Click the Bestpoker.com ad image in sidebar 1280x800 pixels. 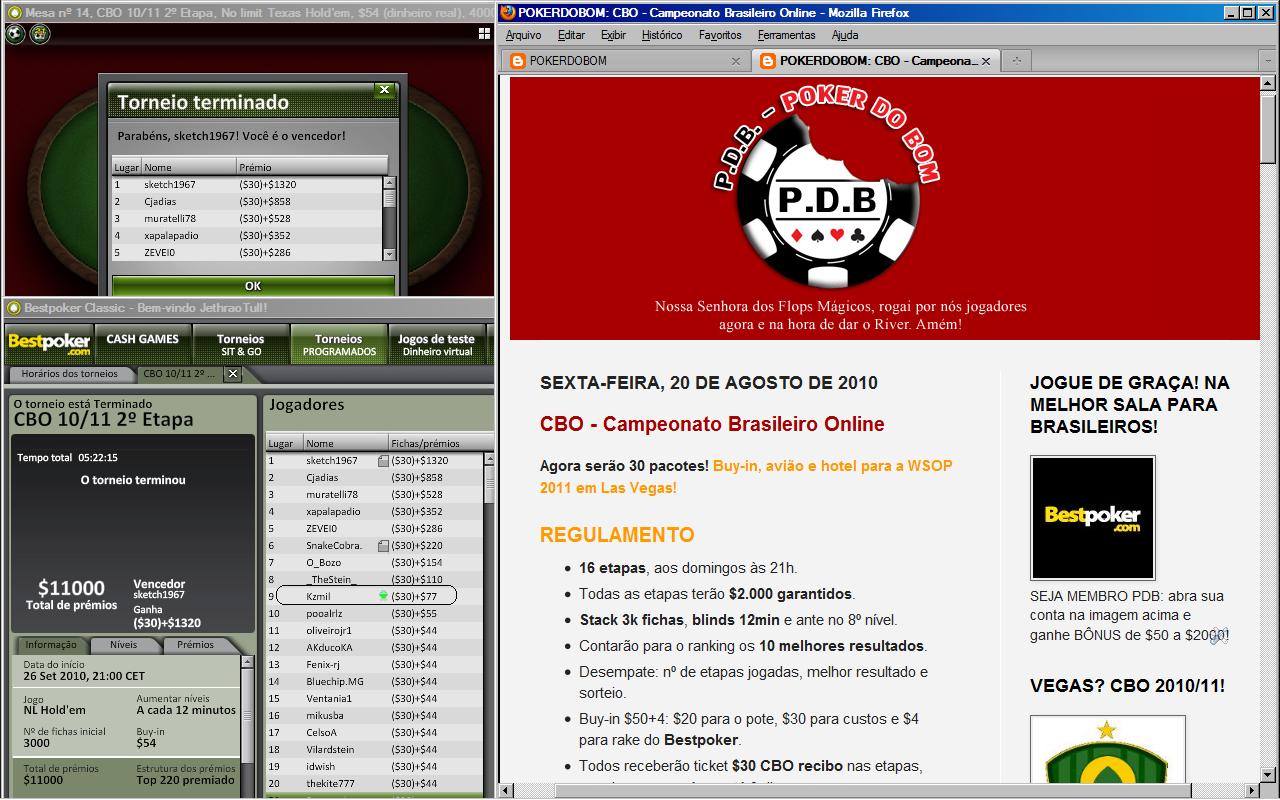(1093, 517)
